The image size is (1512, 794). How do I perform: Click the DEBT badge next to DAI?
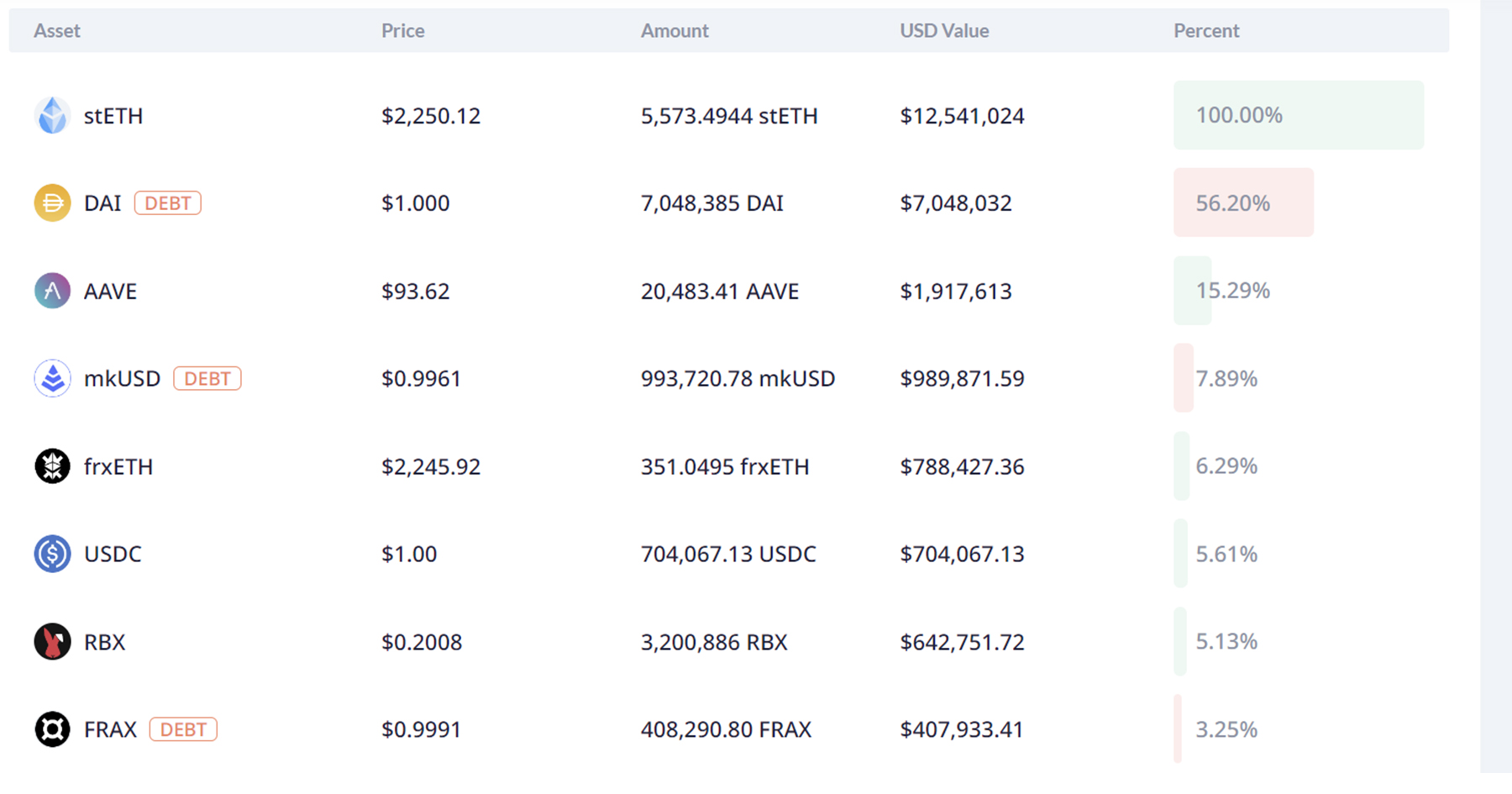(168, 203)
